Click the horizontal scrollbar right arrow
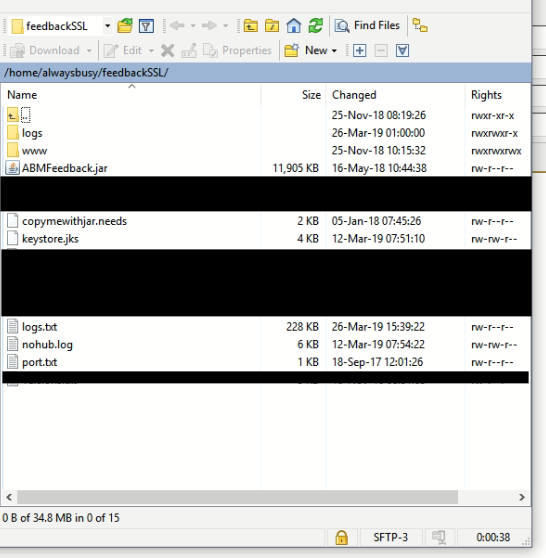The height and width of the screenshot is (558, 546). click(x=522, y=497)
